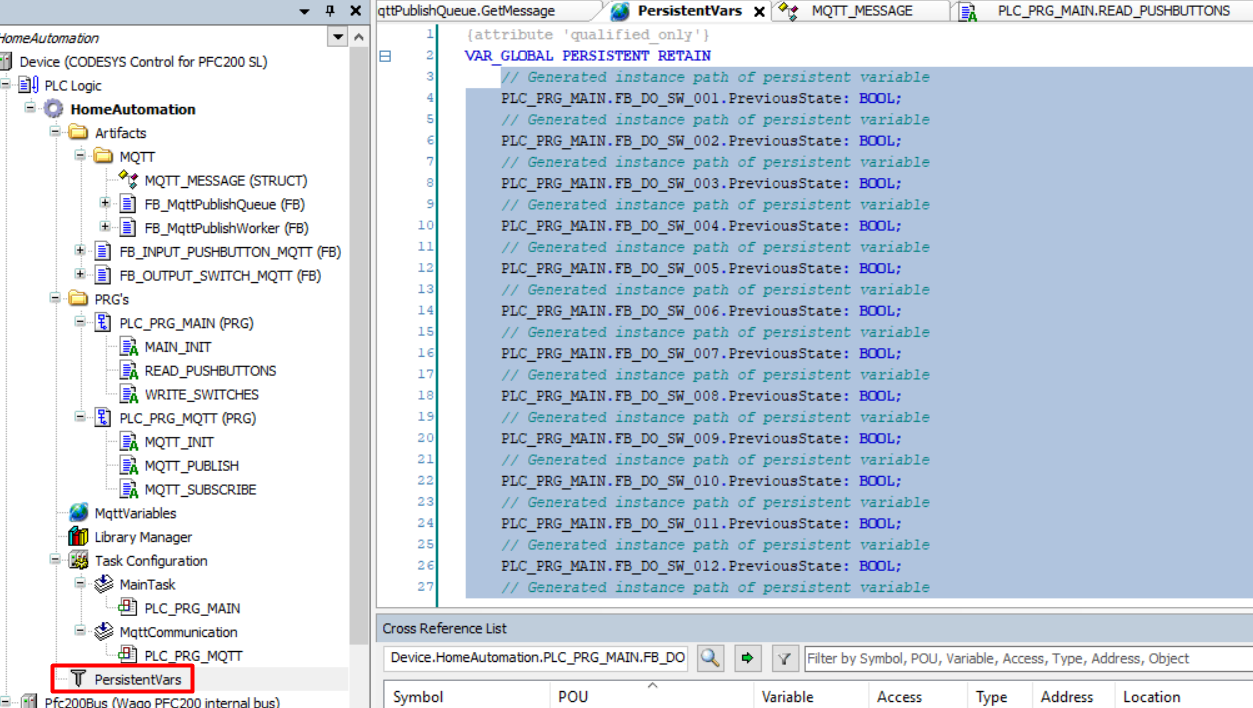
Task: Click the FB_MqttPublishWorker document icon
Action: (128, 228)
